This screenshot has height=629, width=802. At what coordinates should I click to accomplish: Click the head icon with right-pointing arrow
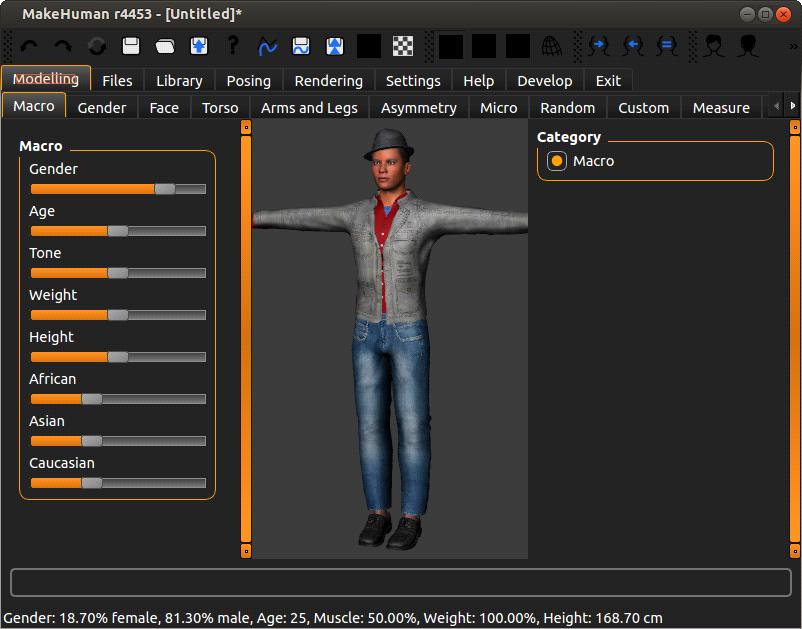point(599,46)
